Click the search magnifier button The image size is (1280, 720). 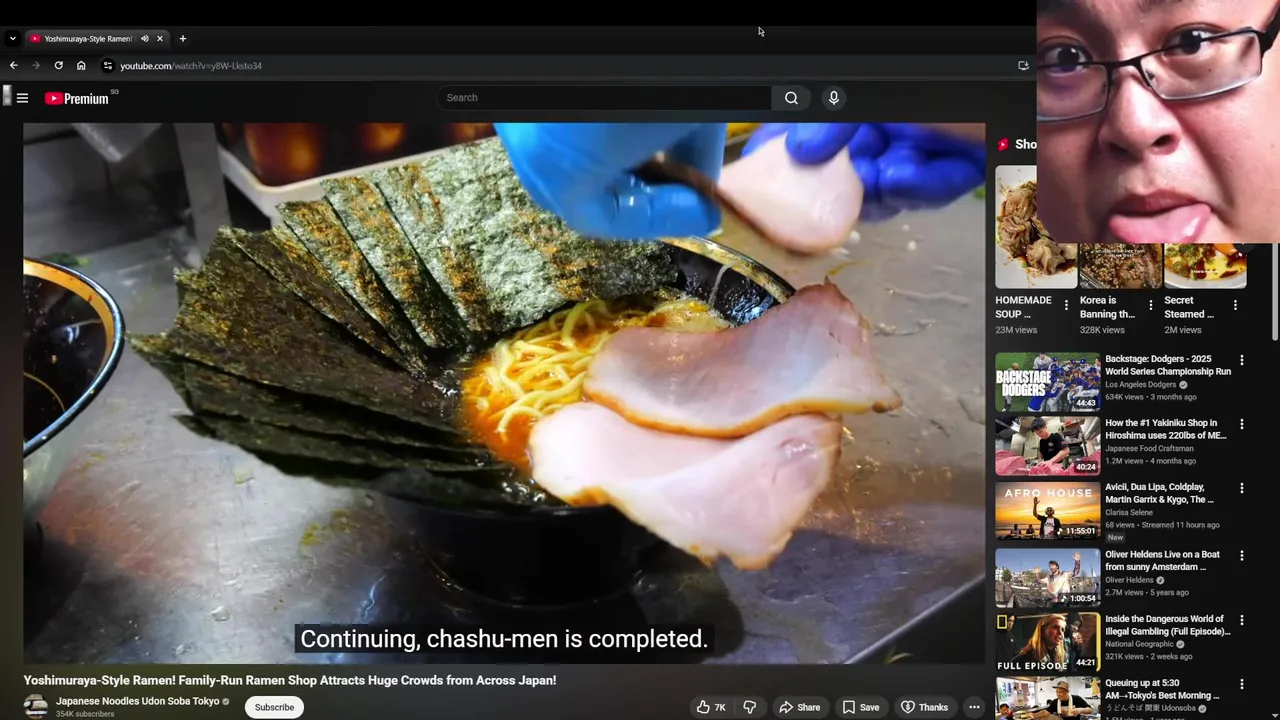coord(791,98)
